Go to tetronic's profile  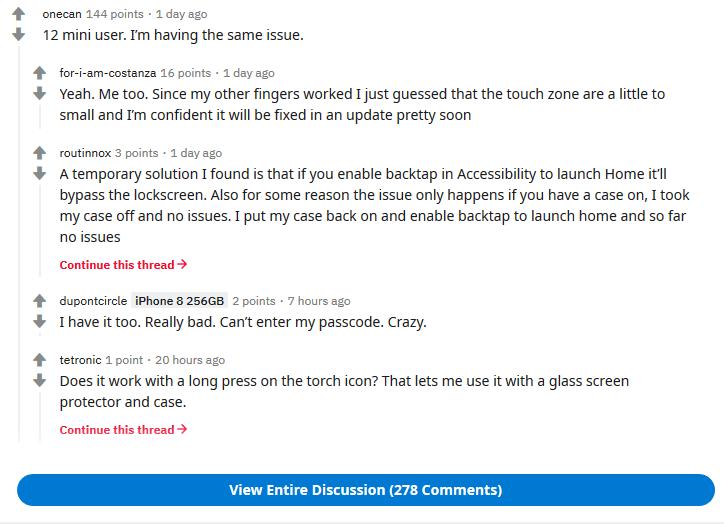80,360
